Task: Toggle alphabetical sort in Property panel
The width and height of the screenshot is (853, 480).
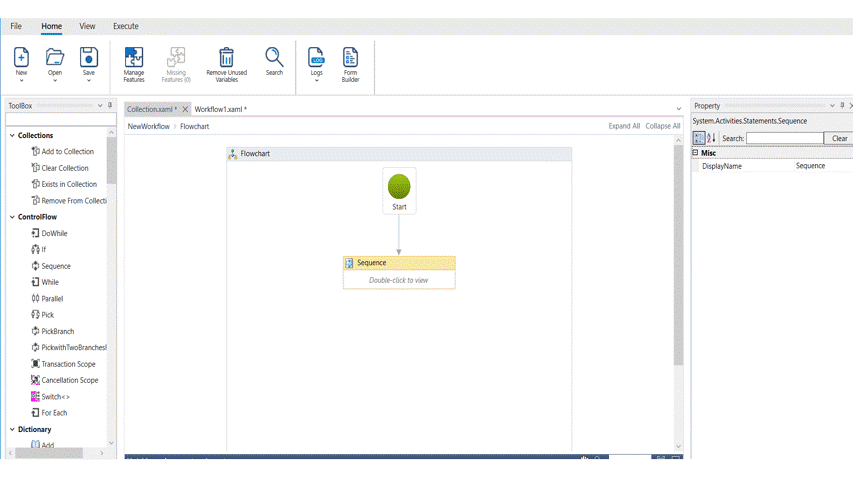Action: click(712, 138)
